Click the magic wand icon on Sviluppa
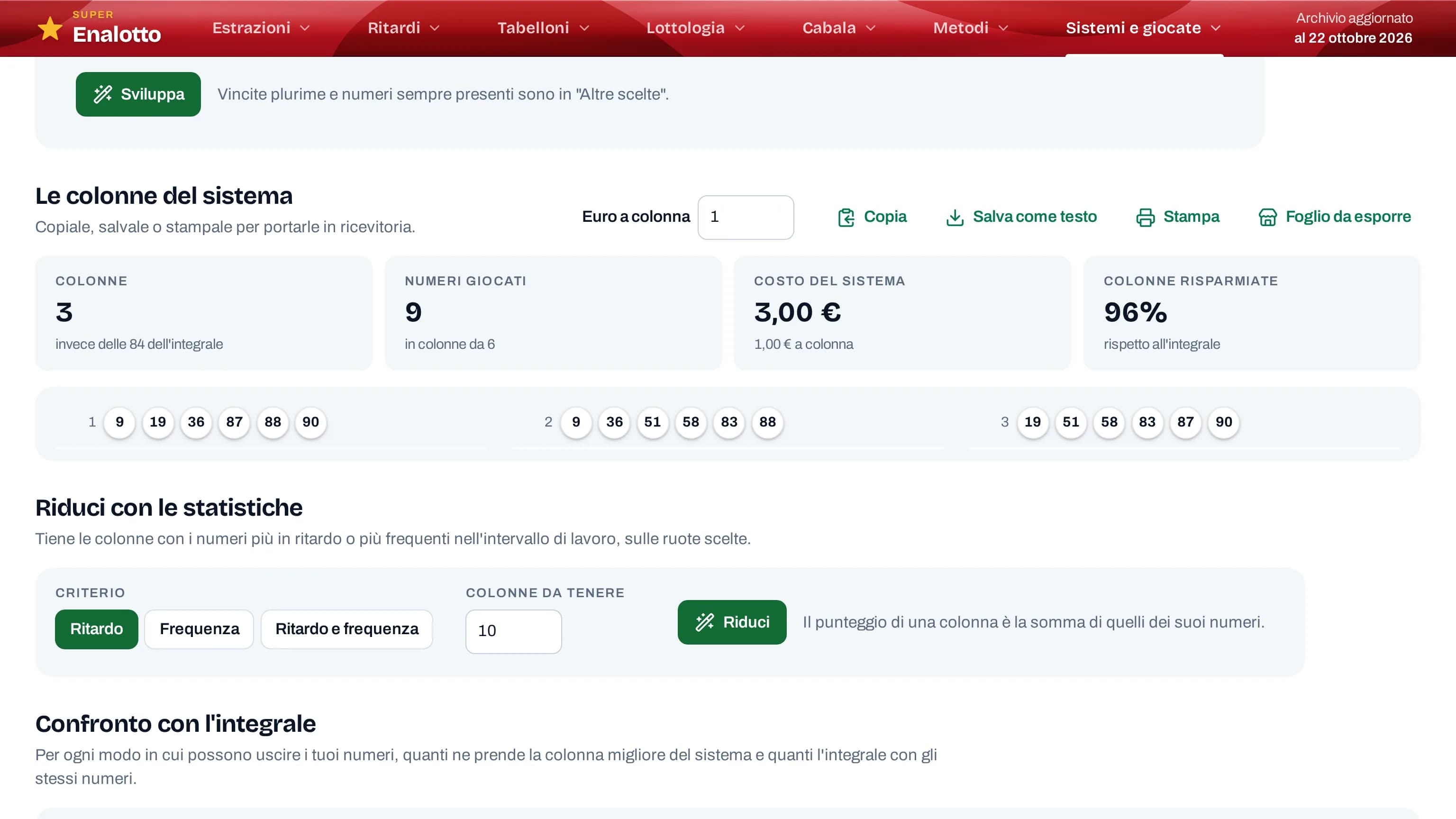This screenshot has height=819, width=1456. (103, 94)
